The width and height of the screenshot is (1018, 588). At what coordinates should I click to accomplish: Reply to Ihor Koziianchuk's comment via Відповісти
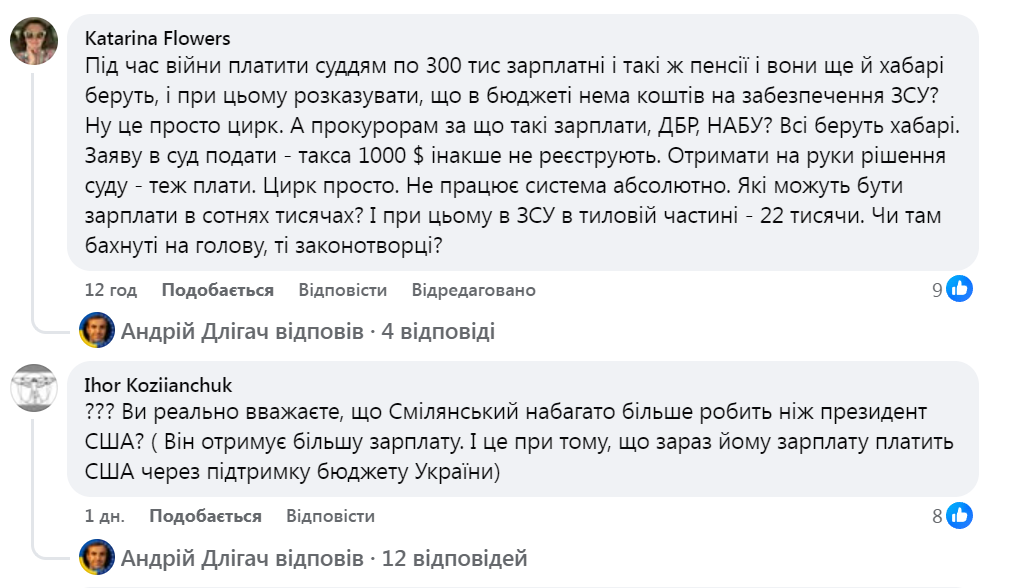(330, 516)
